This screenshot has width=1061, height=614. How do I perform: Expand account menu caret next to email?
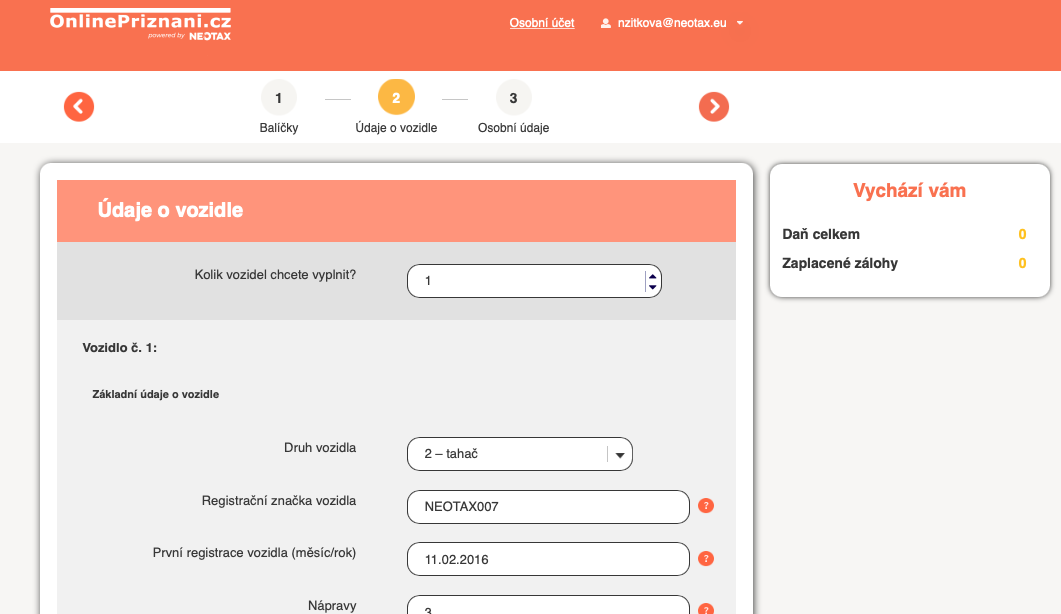[739, 23]
